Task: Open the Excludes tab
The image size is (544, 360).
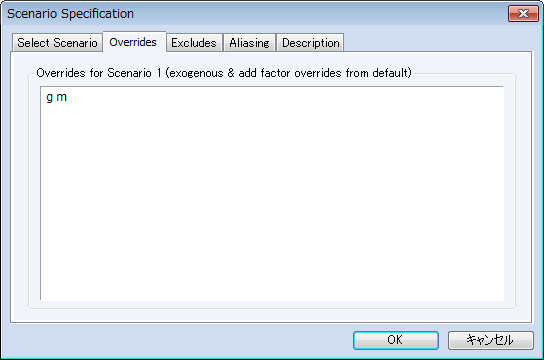Action: pyautogui.click(x=194, y=43)
